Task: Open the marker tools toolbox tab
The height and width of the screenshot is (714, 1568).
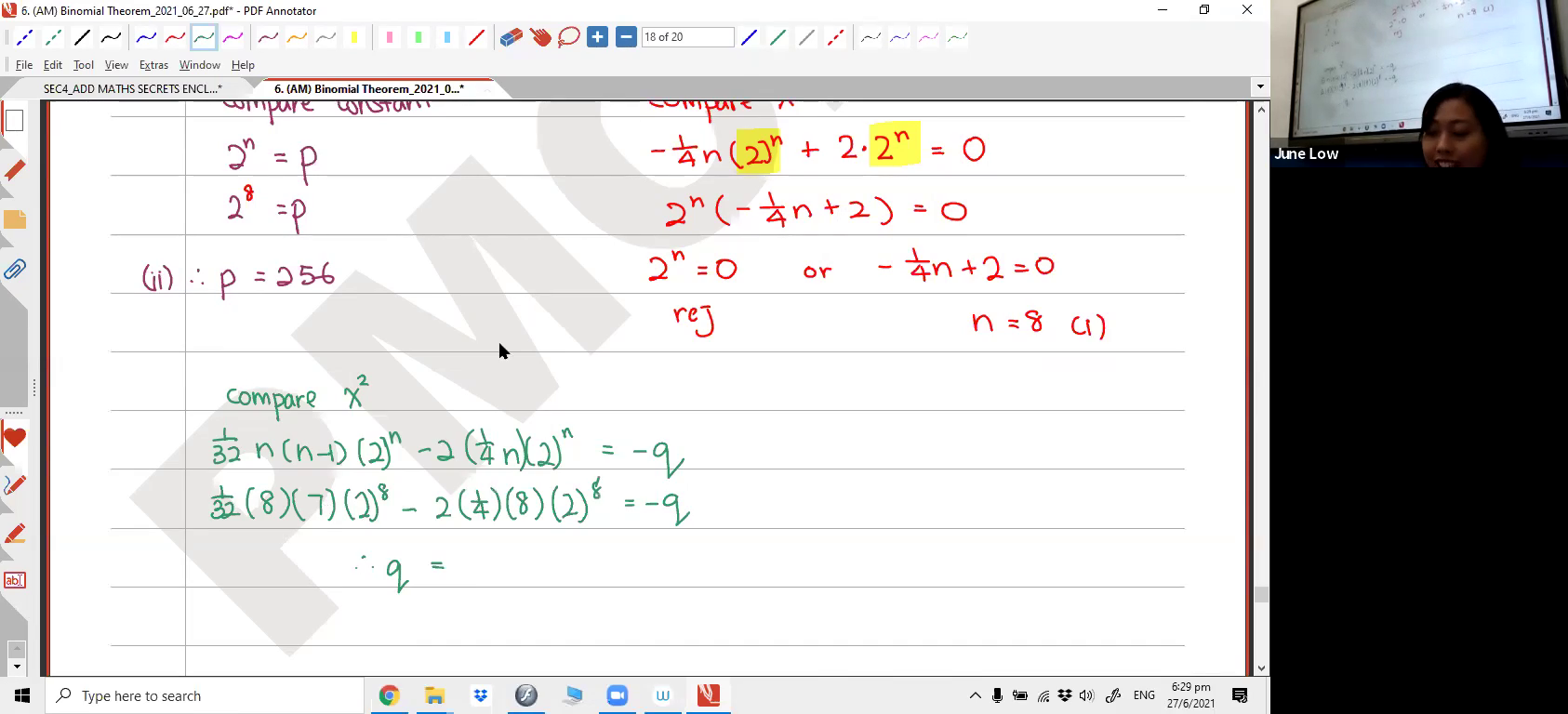Action: pyautogui.click(x=14, y=535)
